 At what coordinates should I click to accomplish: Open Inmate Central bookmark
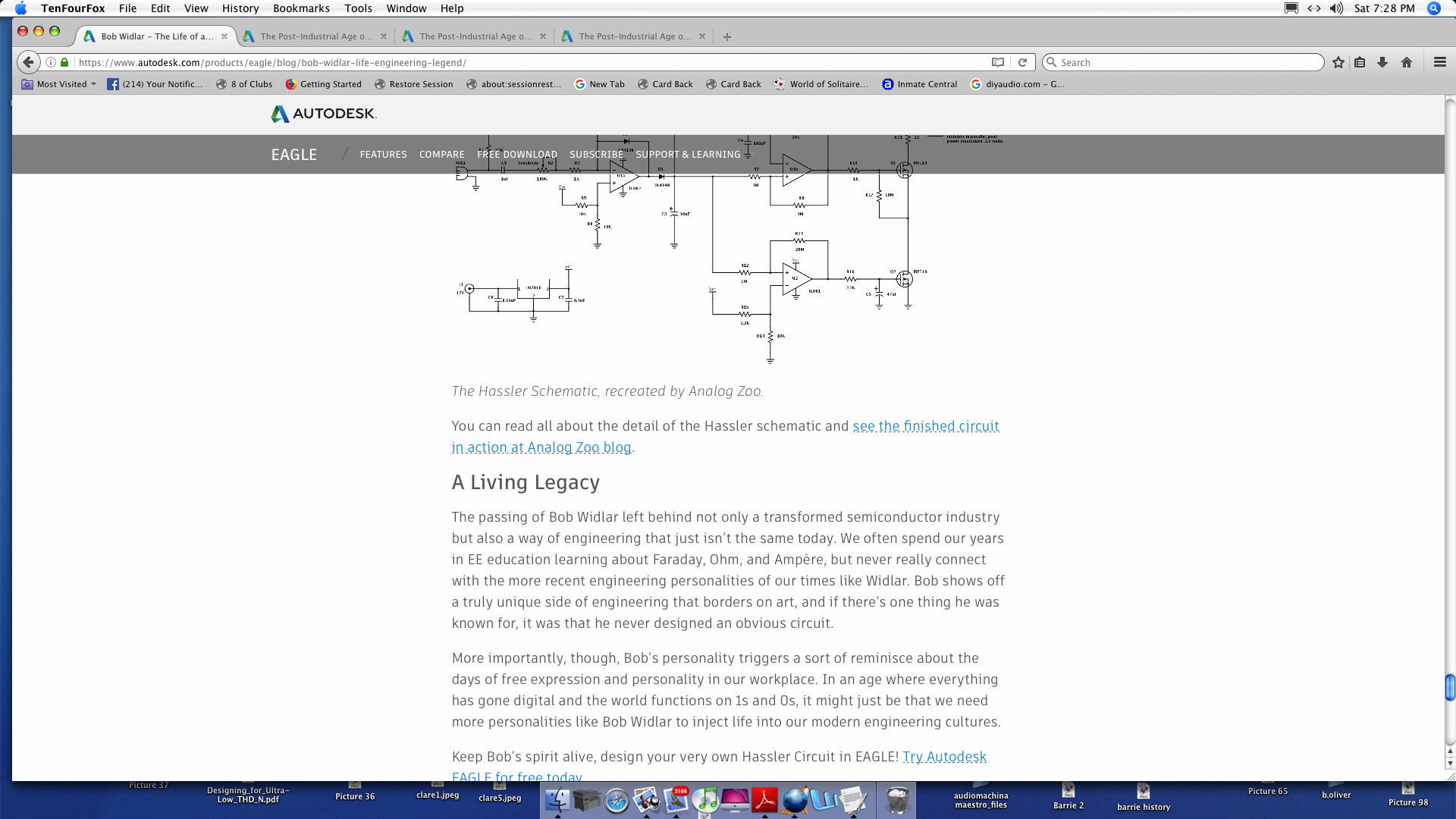pyautogui.click(x=920, y=84)
